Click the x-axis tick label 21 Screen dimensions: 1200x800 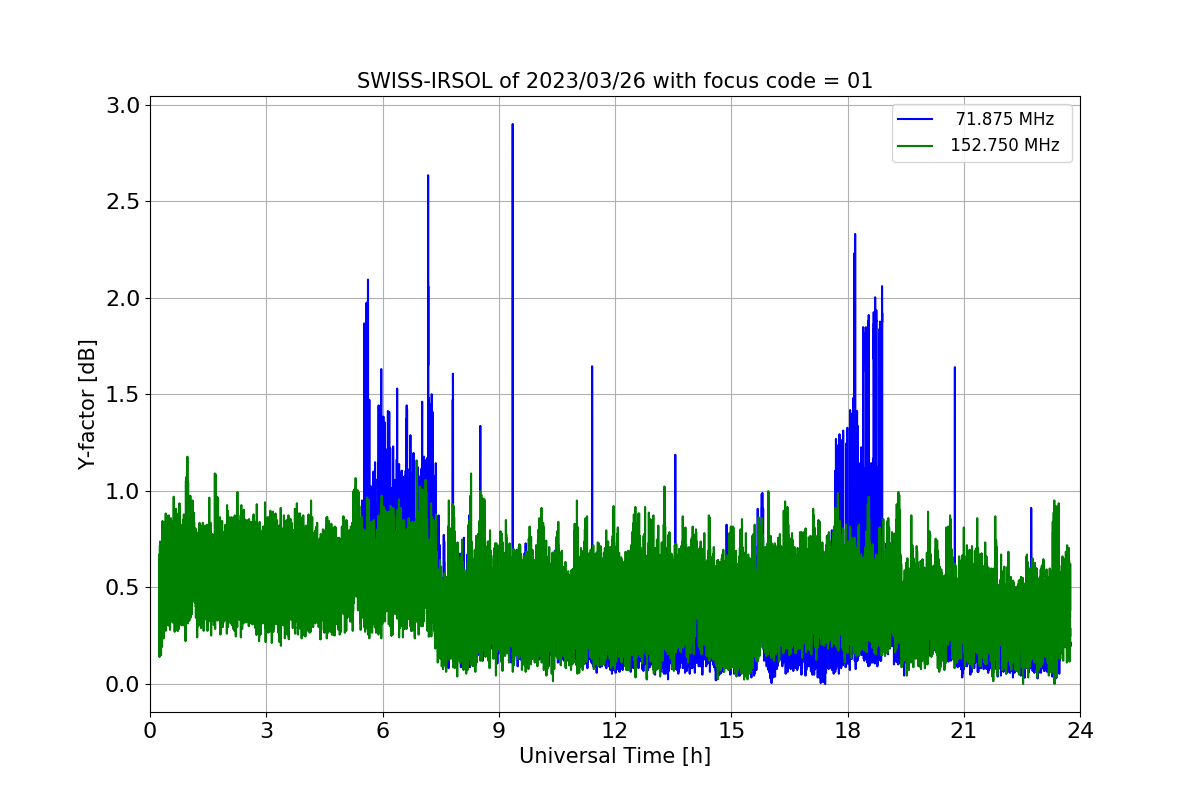964,730
